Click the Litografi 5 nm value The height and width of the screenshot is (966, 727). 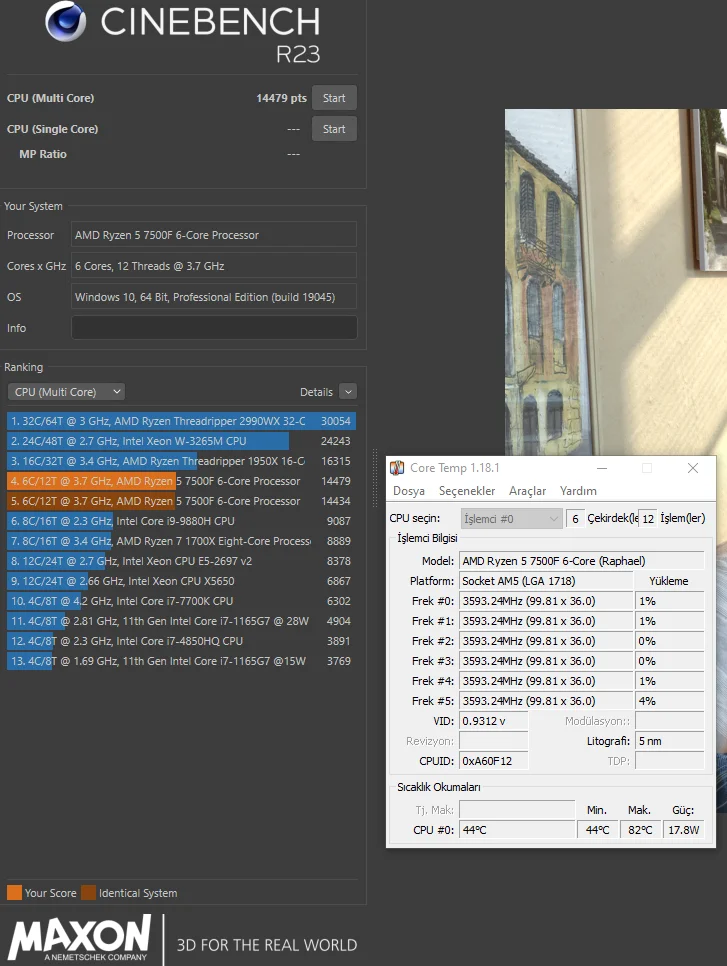pyautogui.click(x=670, y=741)
